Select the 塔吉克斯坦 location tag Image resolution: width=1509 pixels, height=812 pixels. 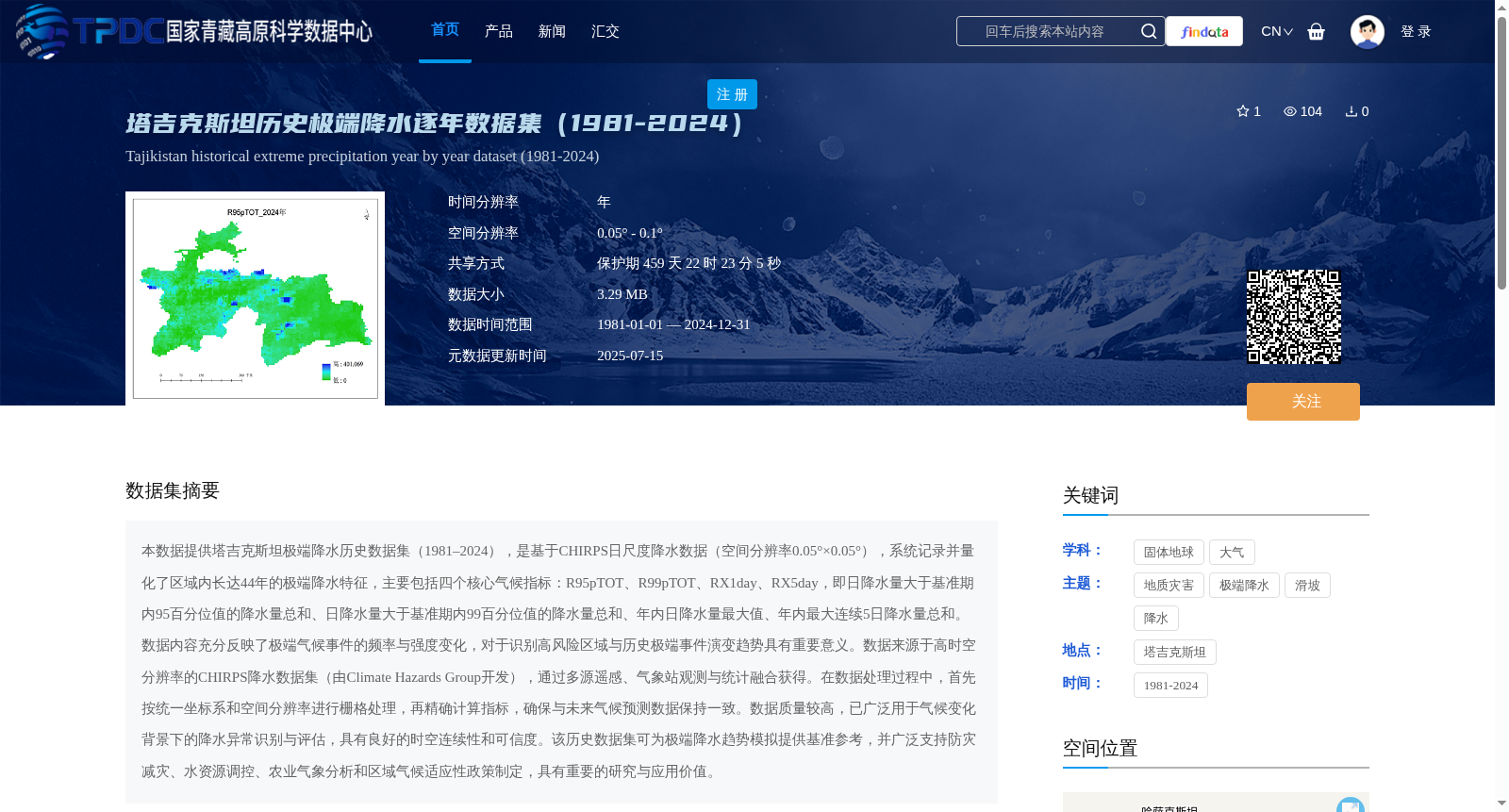pos(1175,653)
